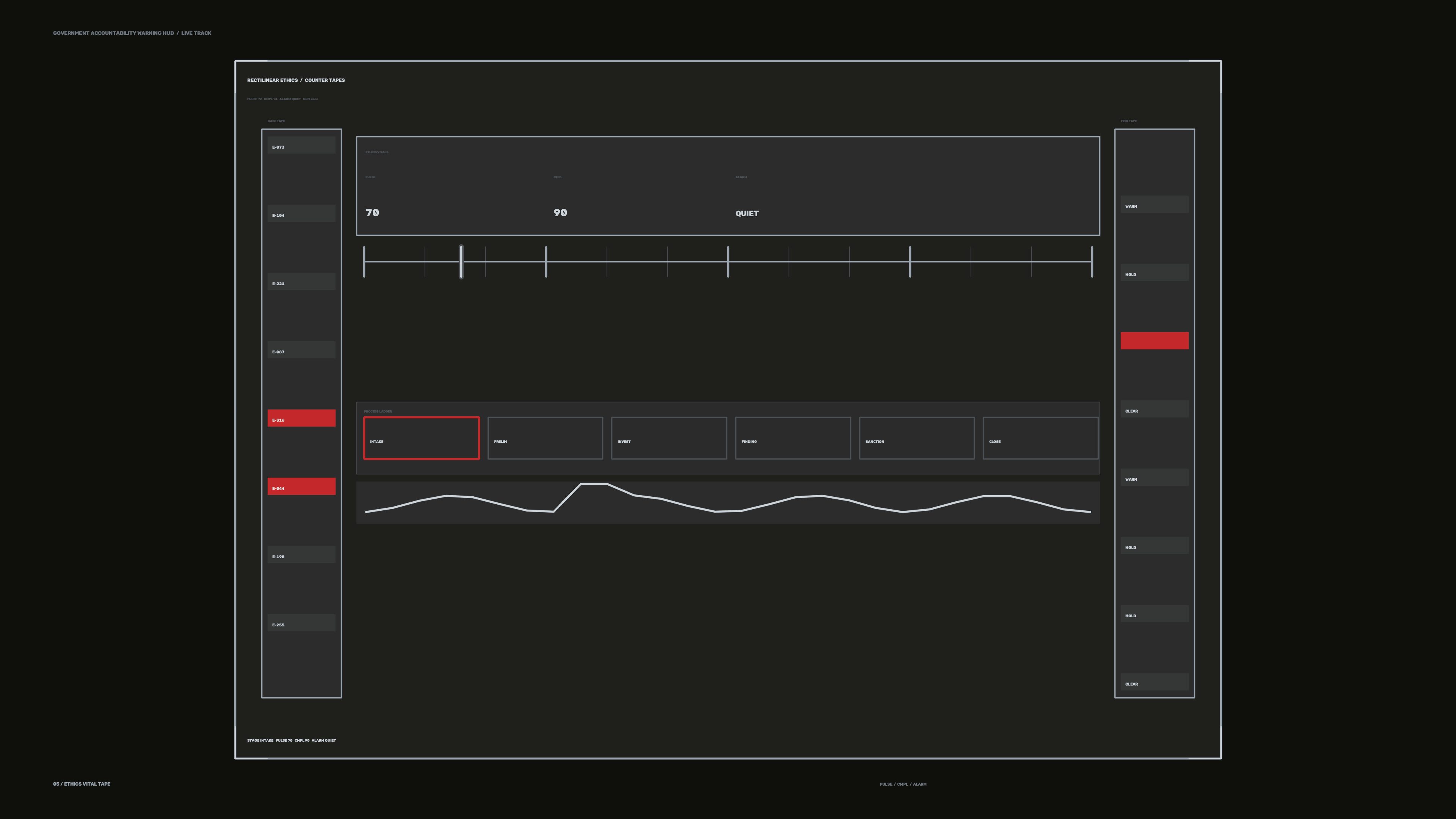This screenshot has width=1456, height=819.
Task: Select the bottom CLEAR entry in find tape
Action: pyautogui.click(x=1154, y=682)
